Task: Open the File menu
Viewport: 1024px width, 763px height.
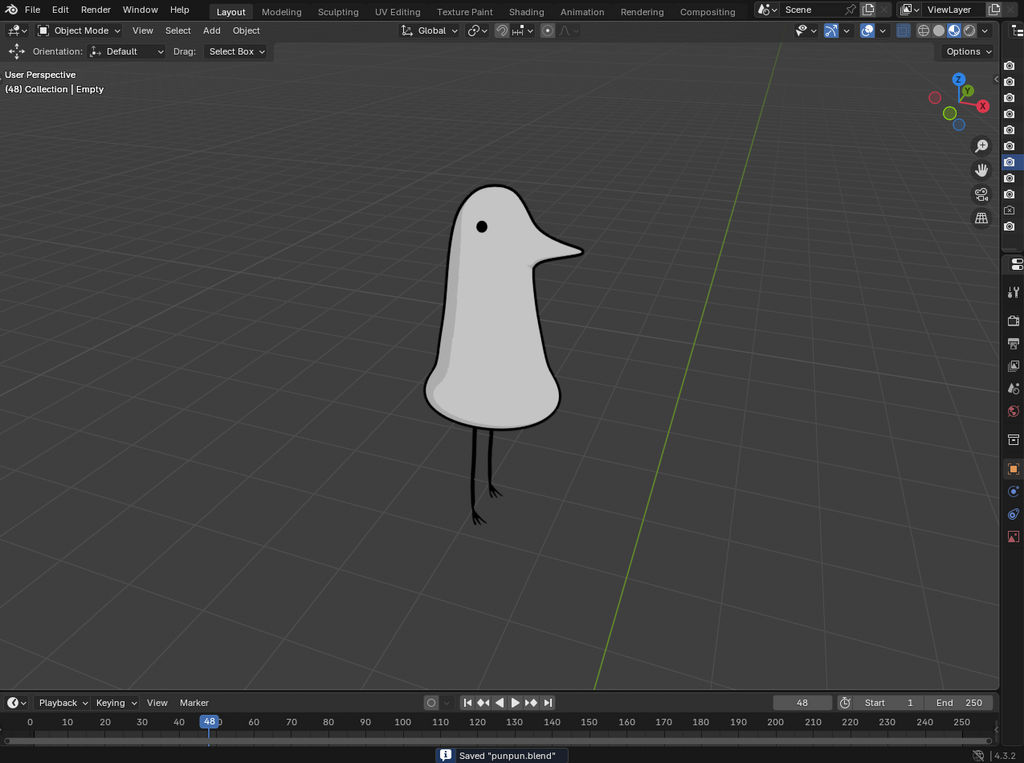Action: click(x=32, y=10)
